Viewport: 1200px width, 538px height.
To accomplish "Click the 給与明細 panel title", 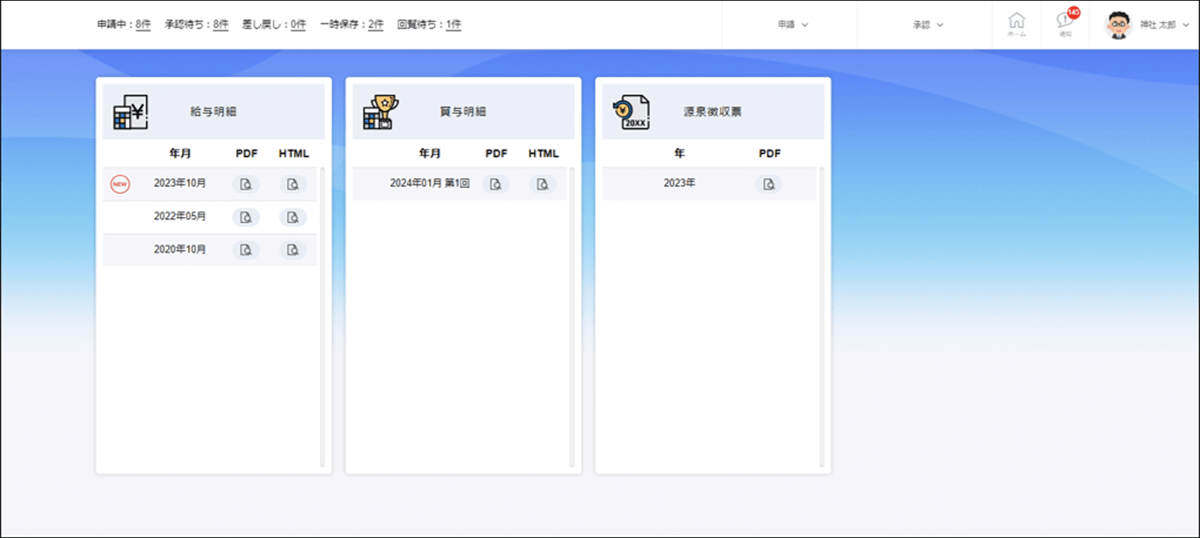I will pos(213,112).
